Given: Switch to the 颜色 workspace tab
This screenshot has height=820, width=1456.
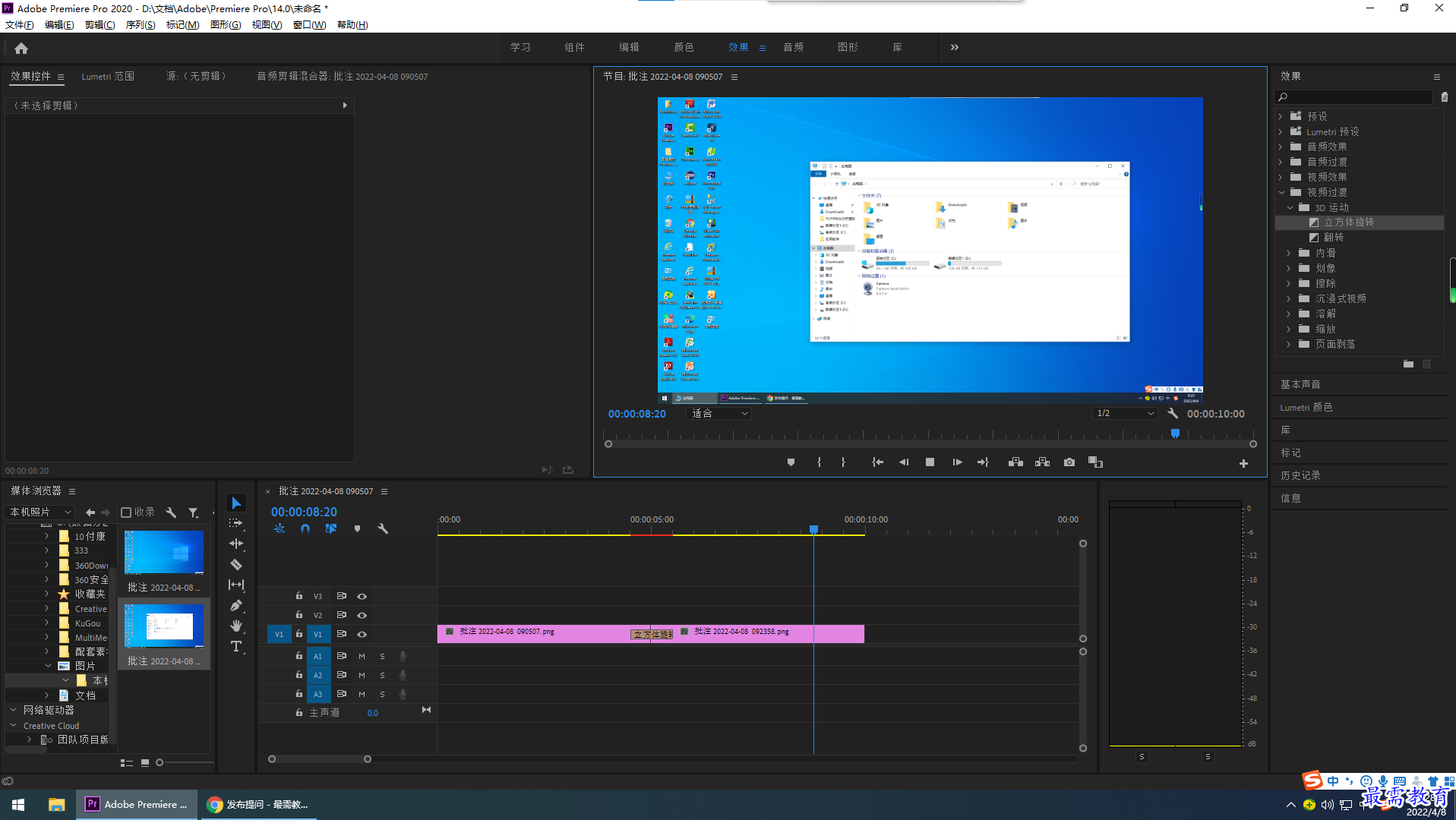Looking at the screenshot, I should tap(684, 47).
